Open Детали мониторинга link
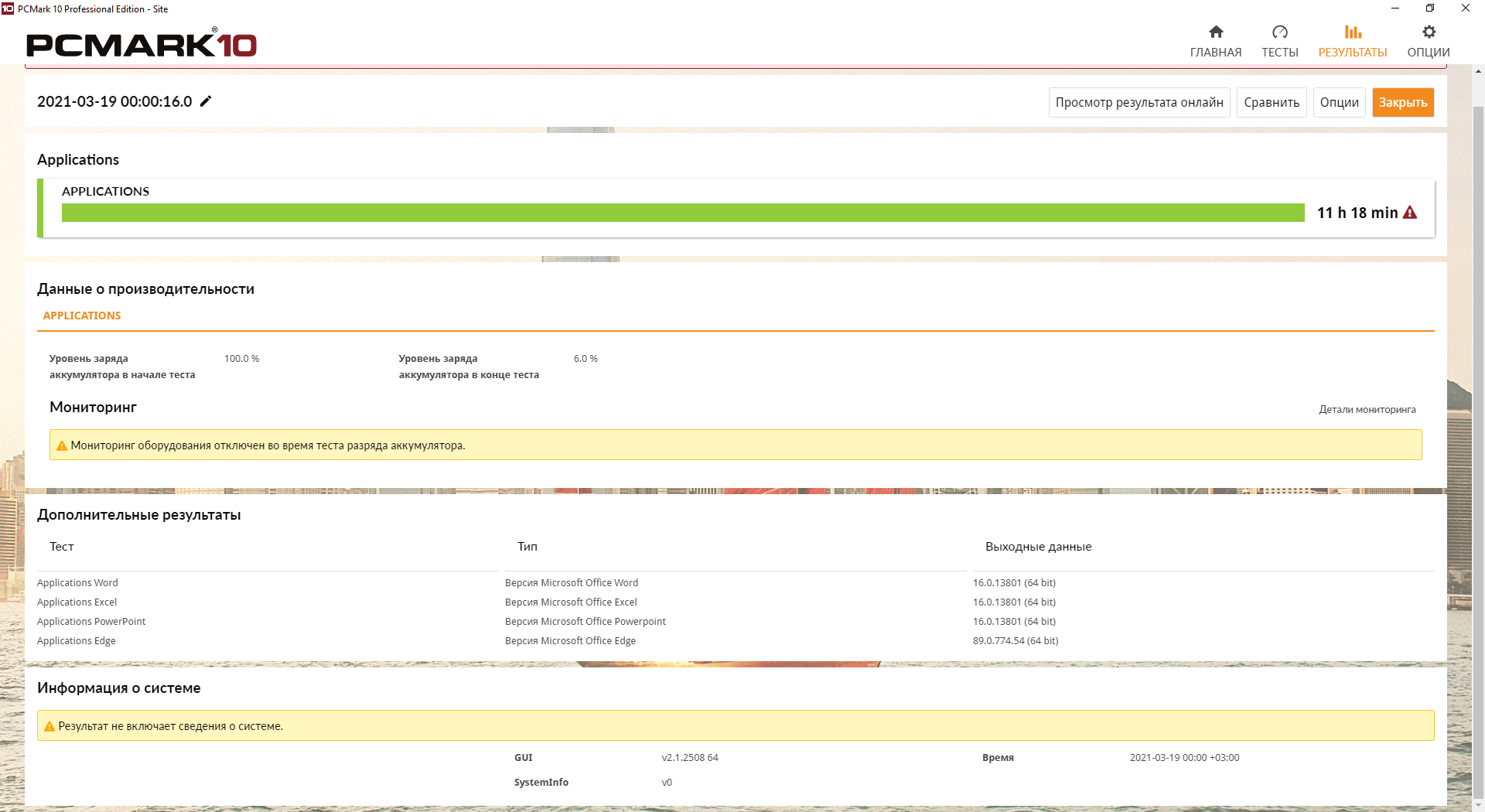 tap(1367, 409)
